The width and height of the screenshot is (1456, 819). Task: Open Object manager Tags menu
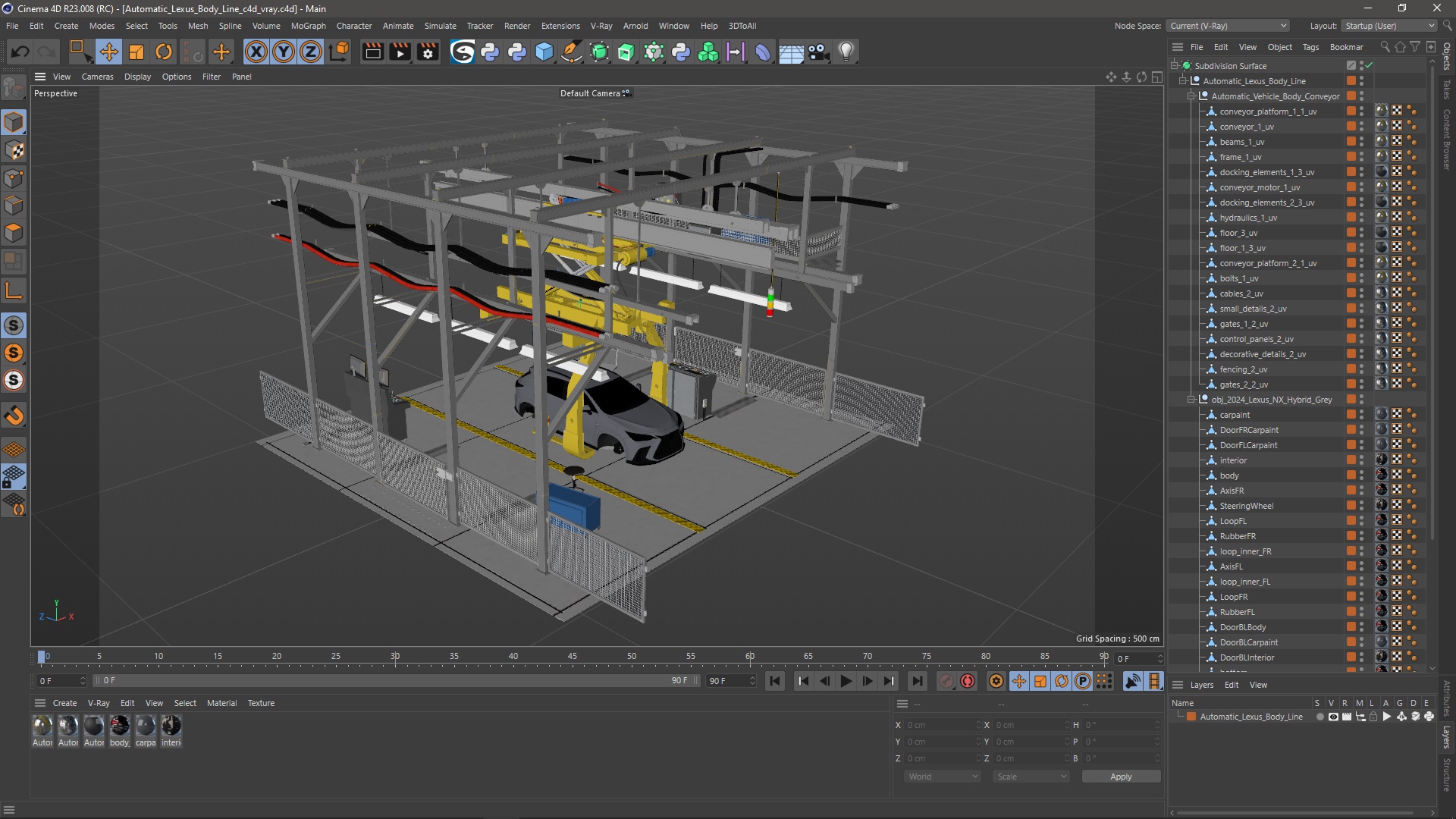1310,47
